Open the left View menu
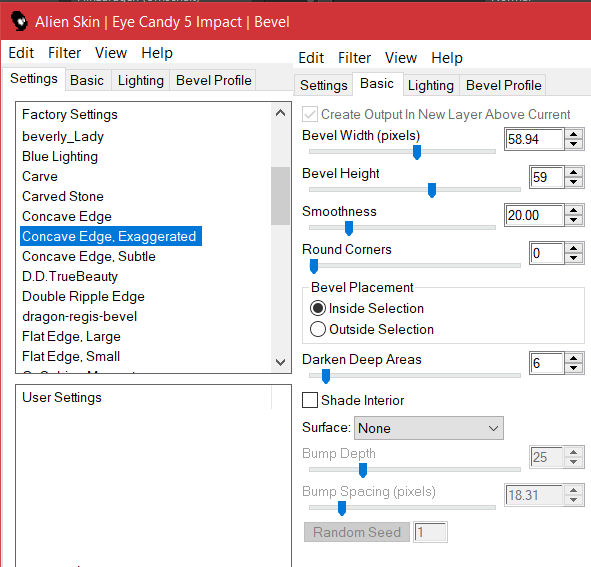The image size is (591, 567). 111,53
